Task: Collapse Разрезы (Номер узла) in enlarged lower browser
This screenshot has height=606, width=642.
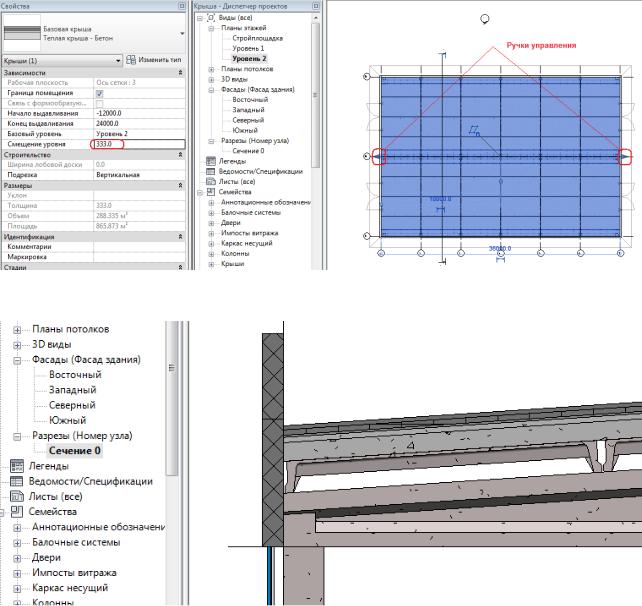Action: 17,436
